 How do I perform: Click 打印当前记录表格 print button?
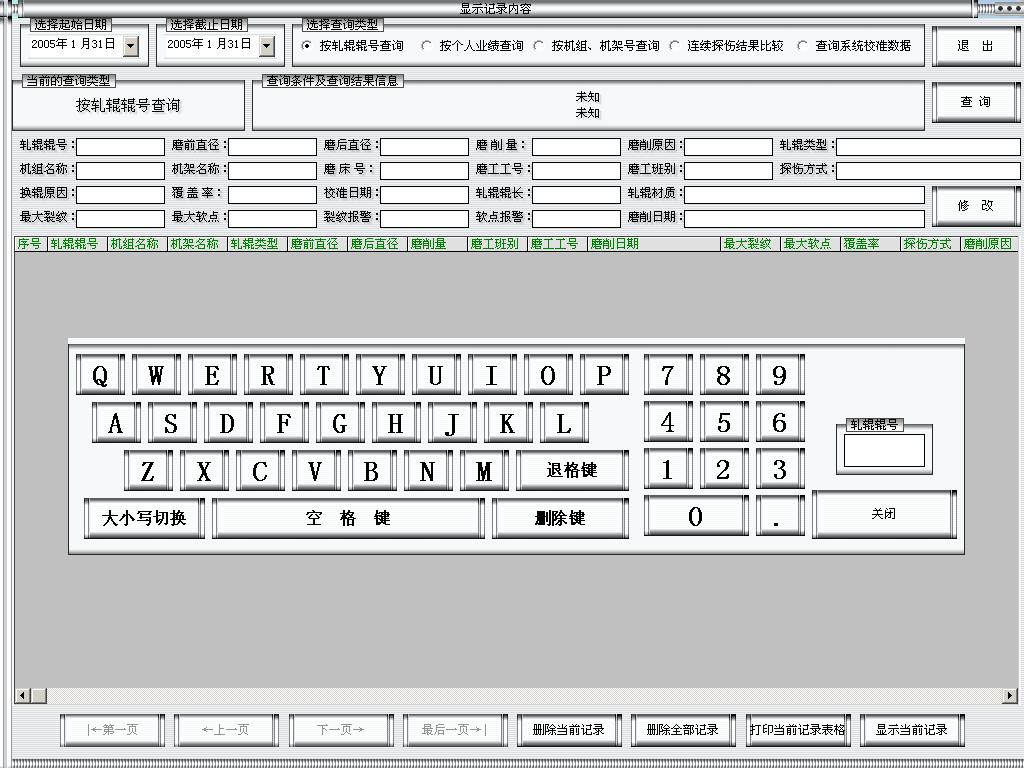(x=796, y=729)
